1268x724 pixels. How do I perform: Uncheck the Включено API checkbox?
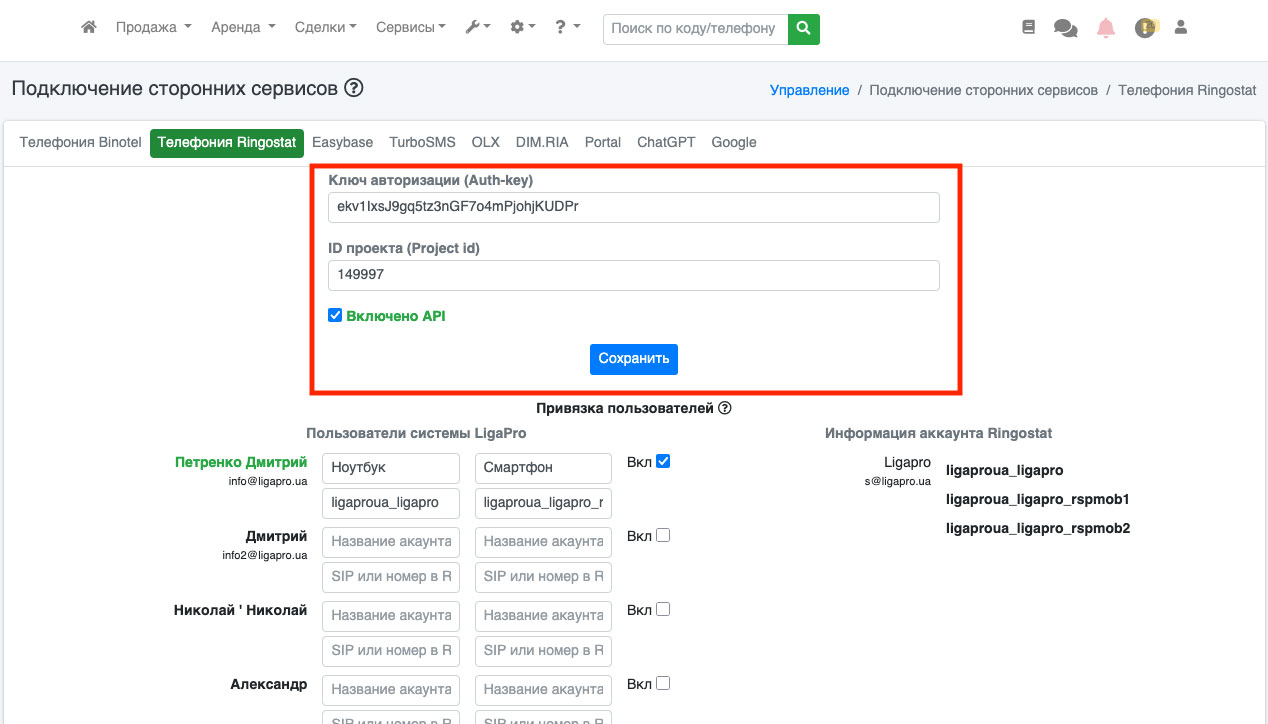(335, 316)
